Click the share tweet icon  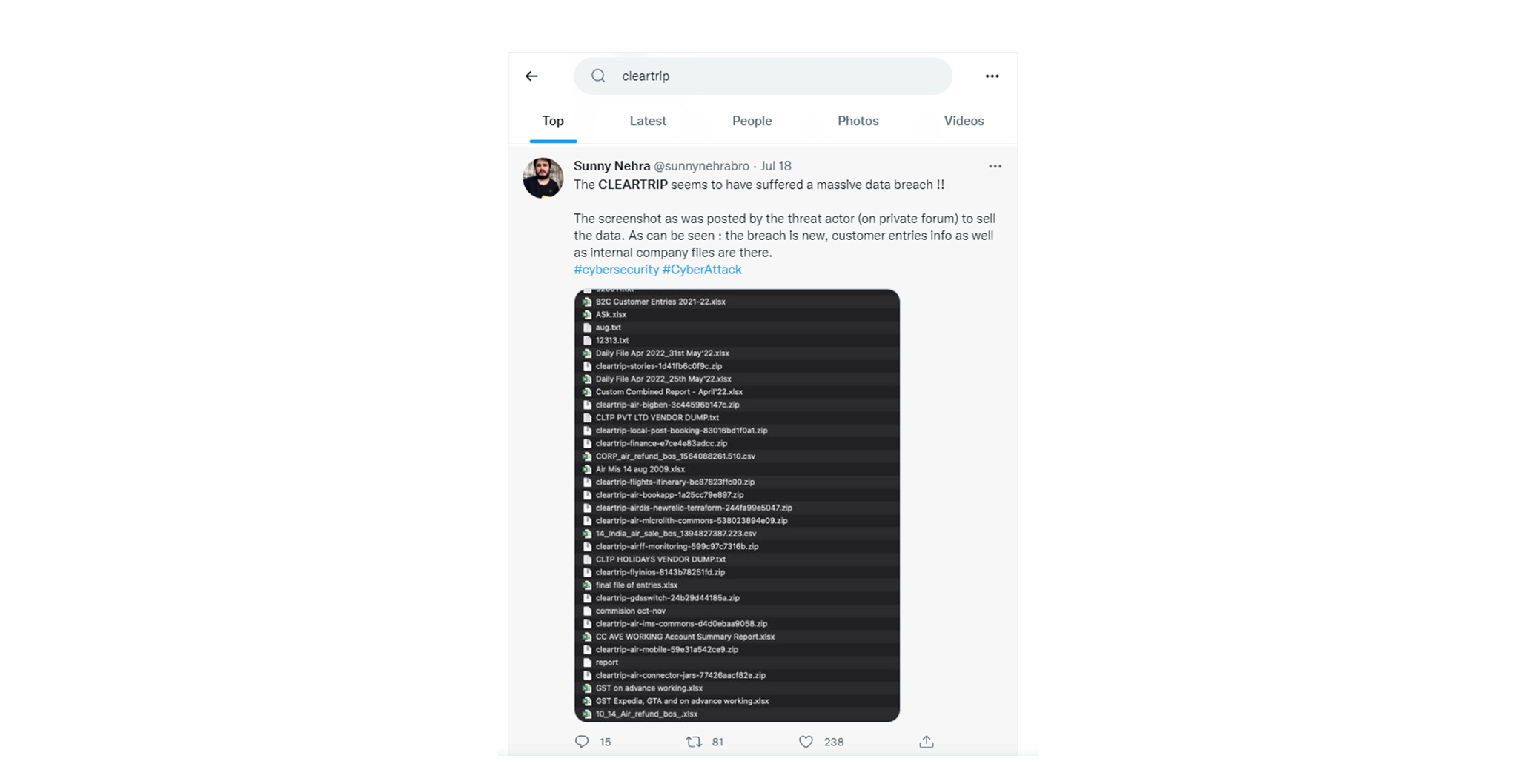(x=927, y=742)
